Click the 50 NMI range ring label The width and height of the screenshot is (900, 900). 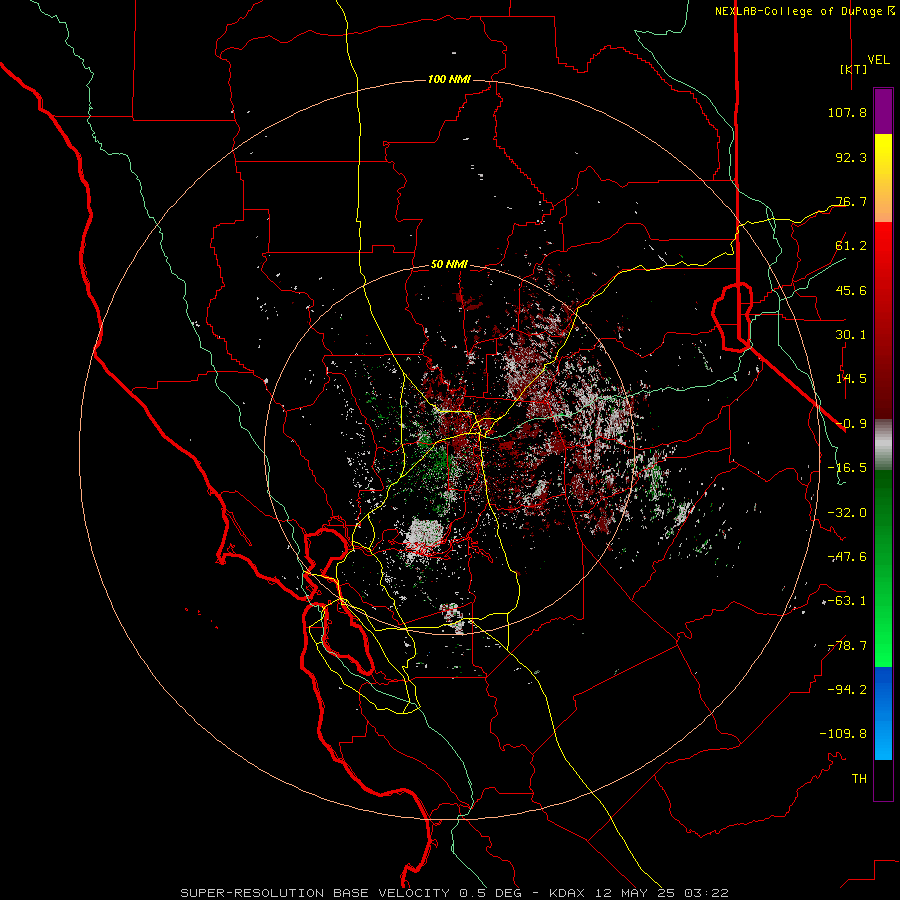[449, 265]
